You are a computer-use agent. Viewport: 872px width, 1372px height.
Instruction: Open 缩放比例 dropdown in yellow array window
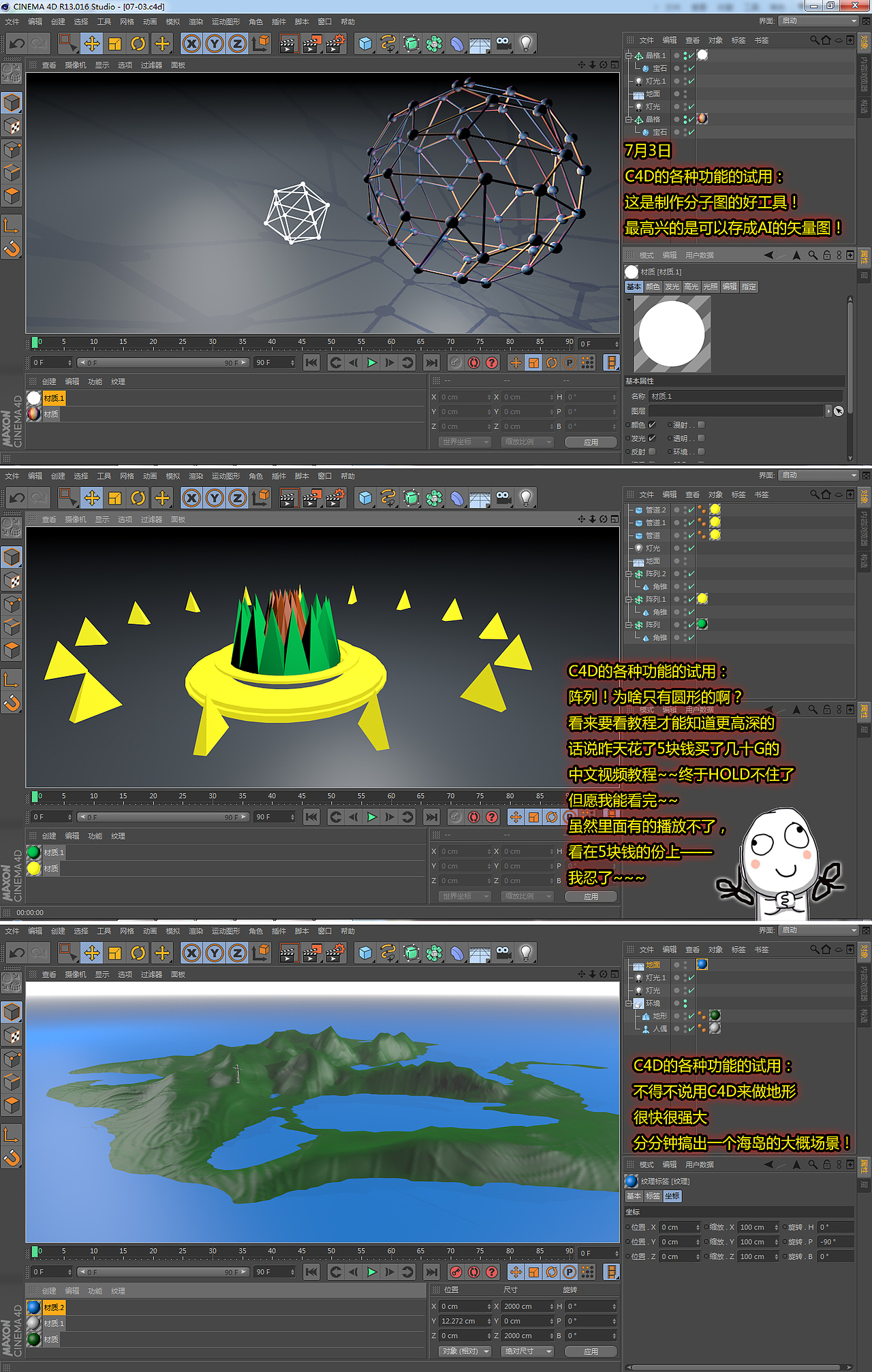point(527,897)
